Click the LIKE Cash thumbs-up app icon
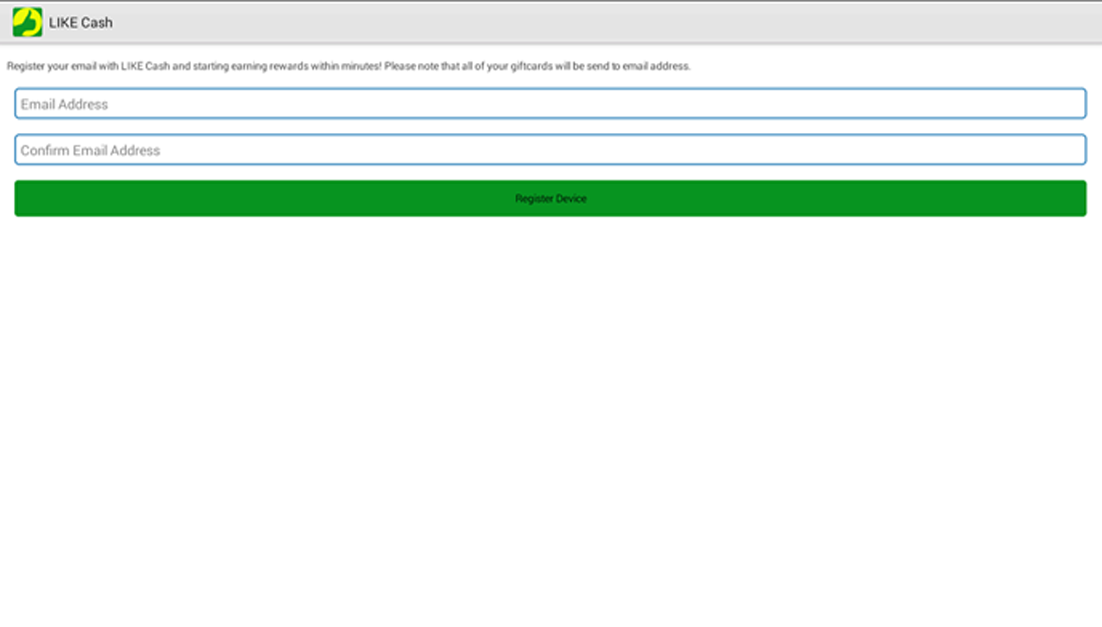This screenshot has width=1102, height=627. [x=27, y=22]
